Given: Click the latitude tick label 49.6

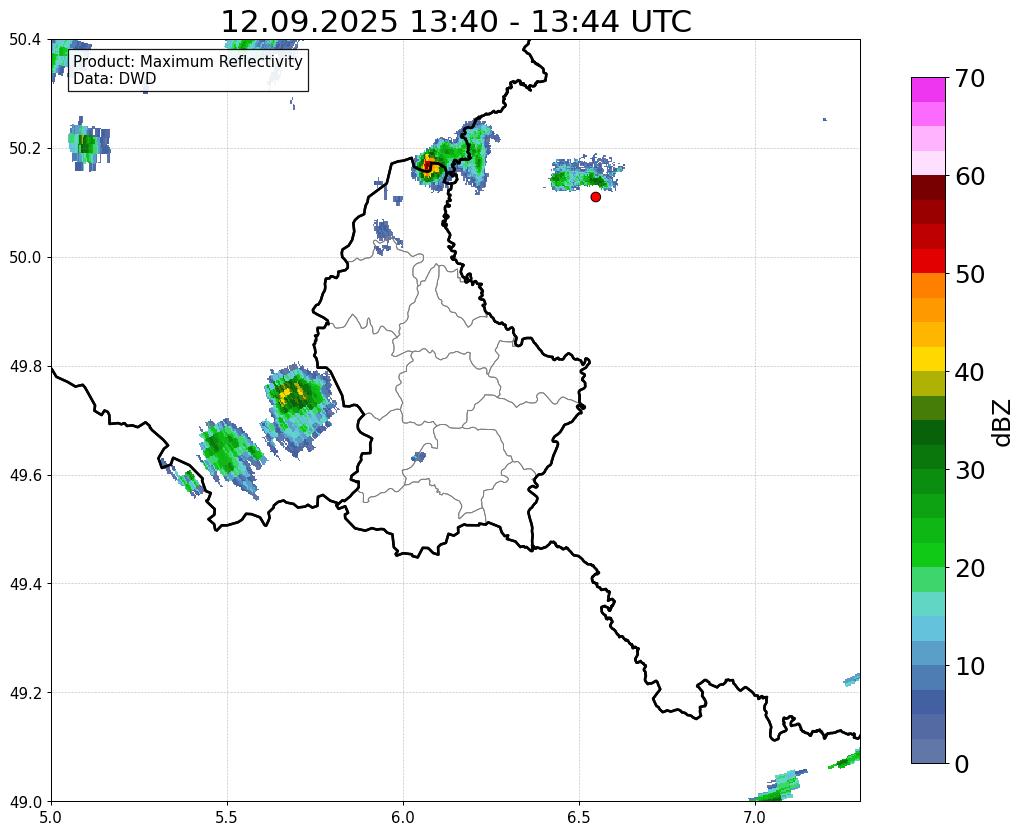Looking at the screenshot, I should 25,476.
